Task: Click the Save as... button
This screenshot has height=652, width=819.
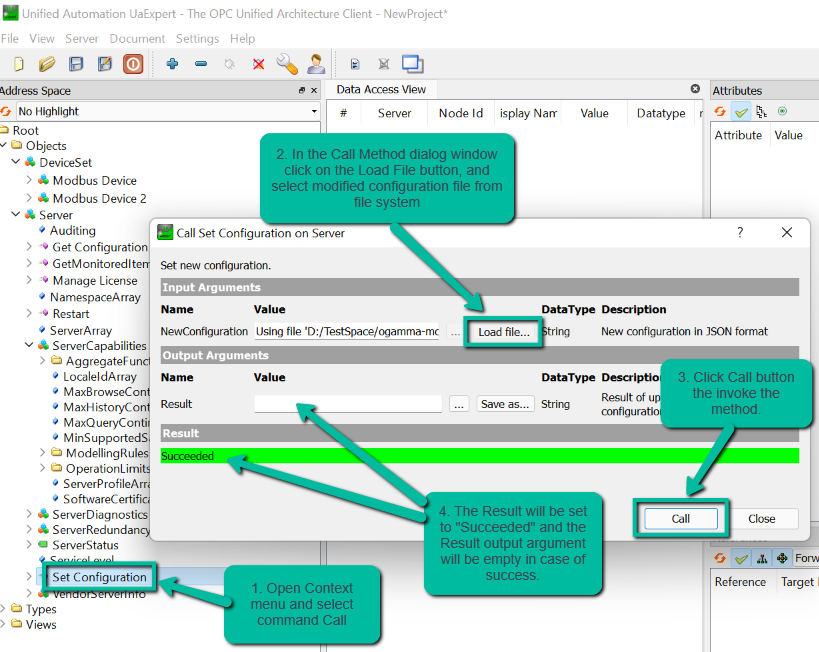Action: (505, 404)
